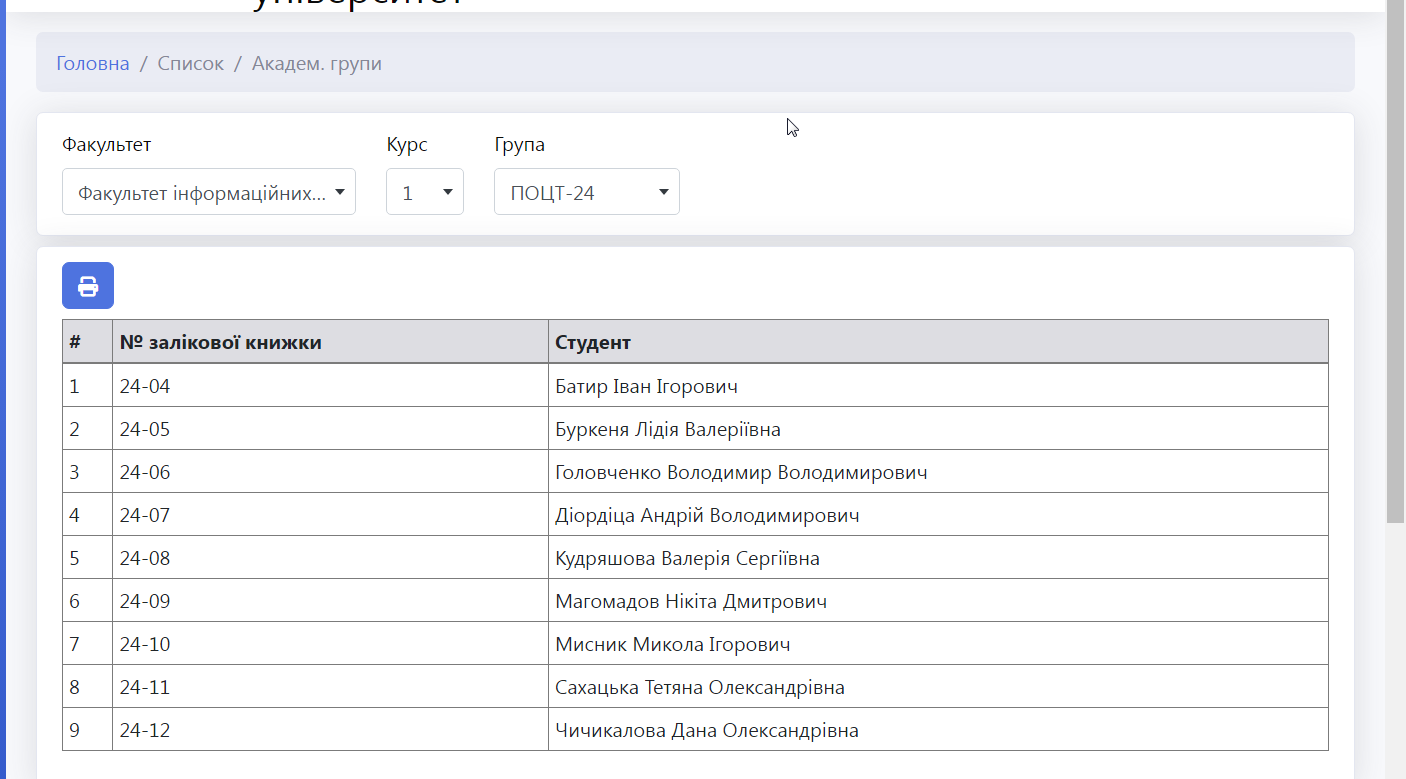Go to Головна breadcrumb link
This screenshot has width=1406, height=779.
93,64
